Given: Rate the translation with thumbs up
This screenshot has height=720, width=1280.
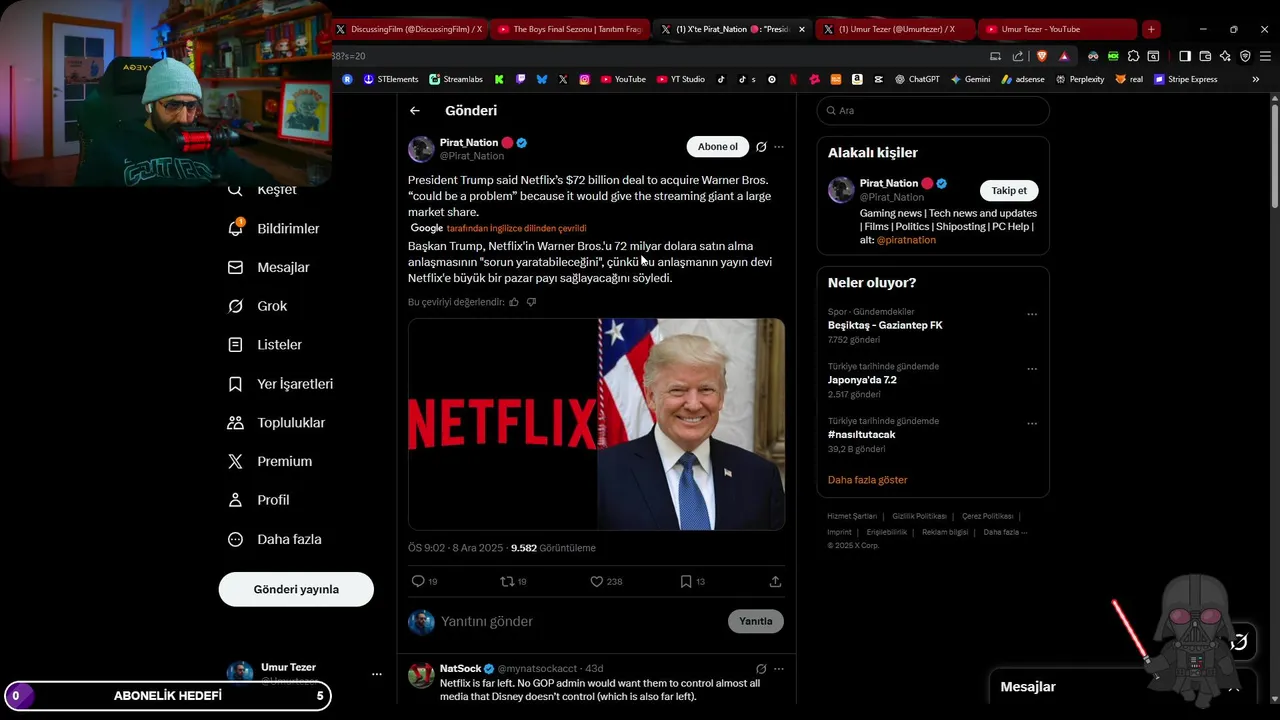Looking at the screenshot, I should click(514, 302).
